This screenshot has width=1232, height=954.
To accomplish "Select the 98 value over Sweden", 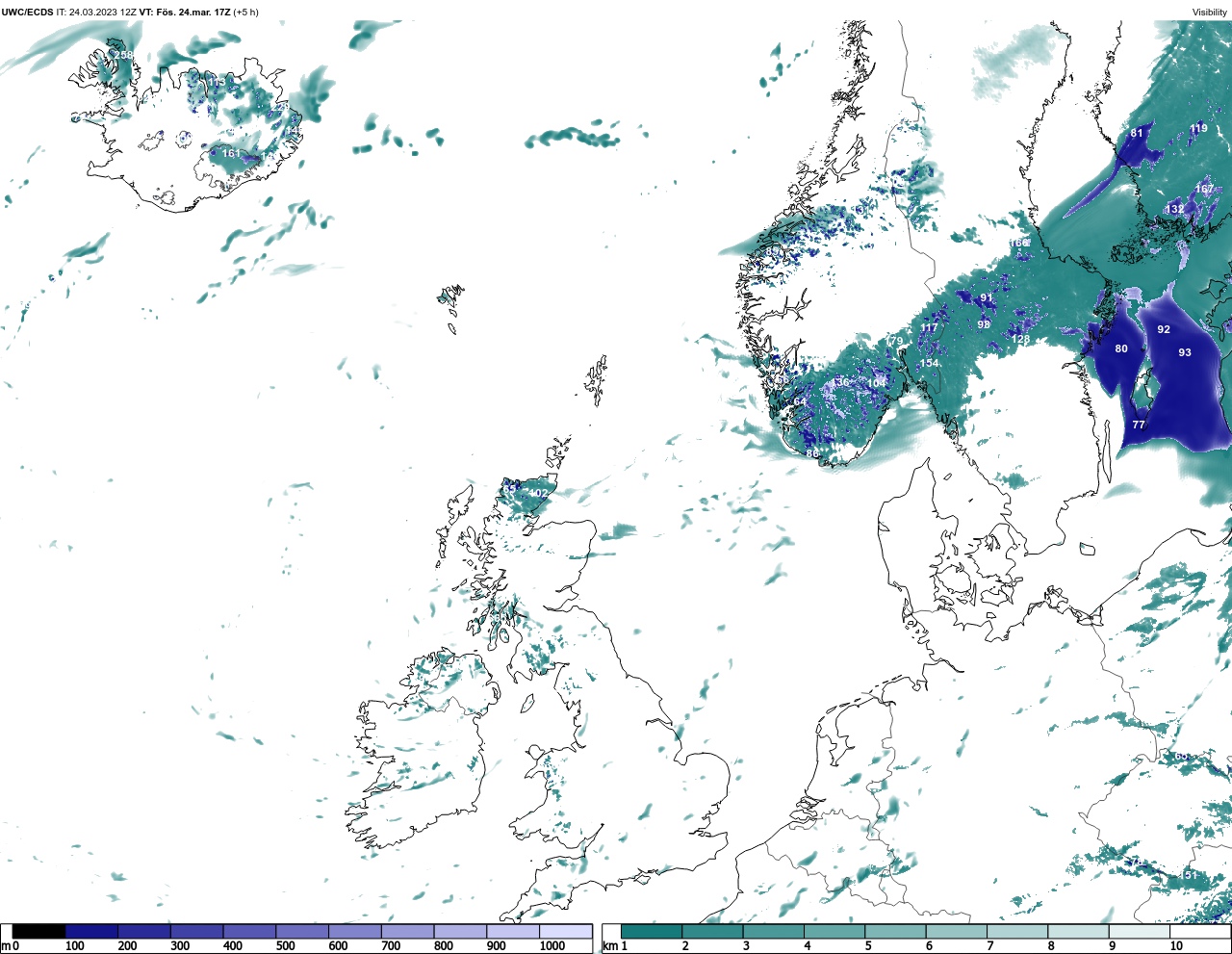I will pyautogui.click(x=984, y=324).
